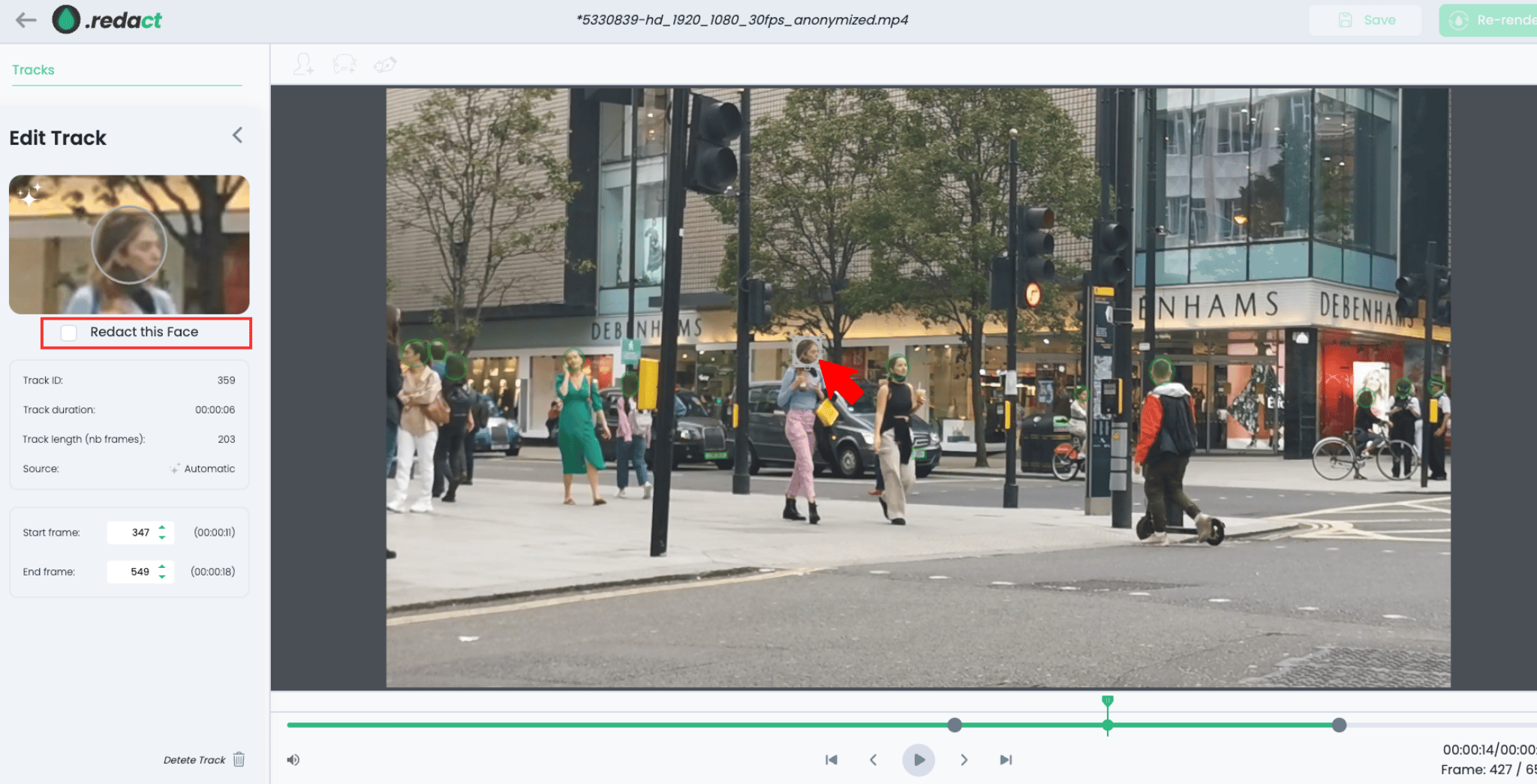This screenshot has width=1537, height=784.
Task: Click the trash icon next to Delete Track
Action: point(239,759)
